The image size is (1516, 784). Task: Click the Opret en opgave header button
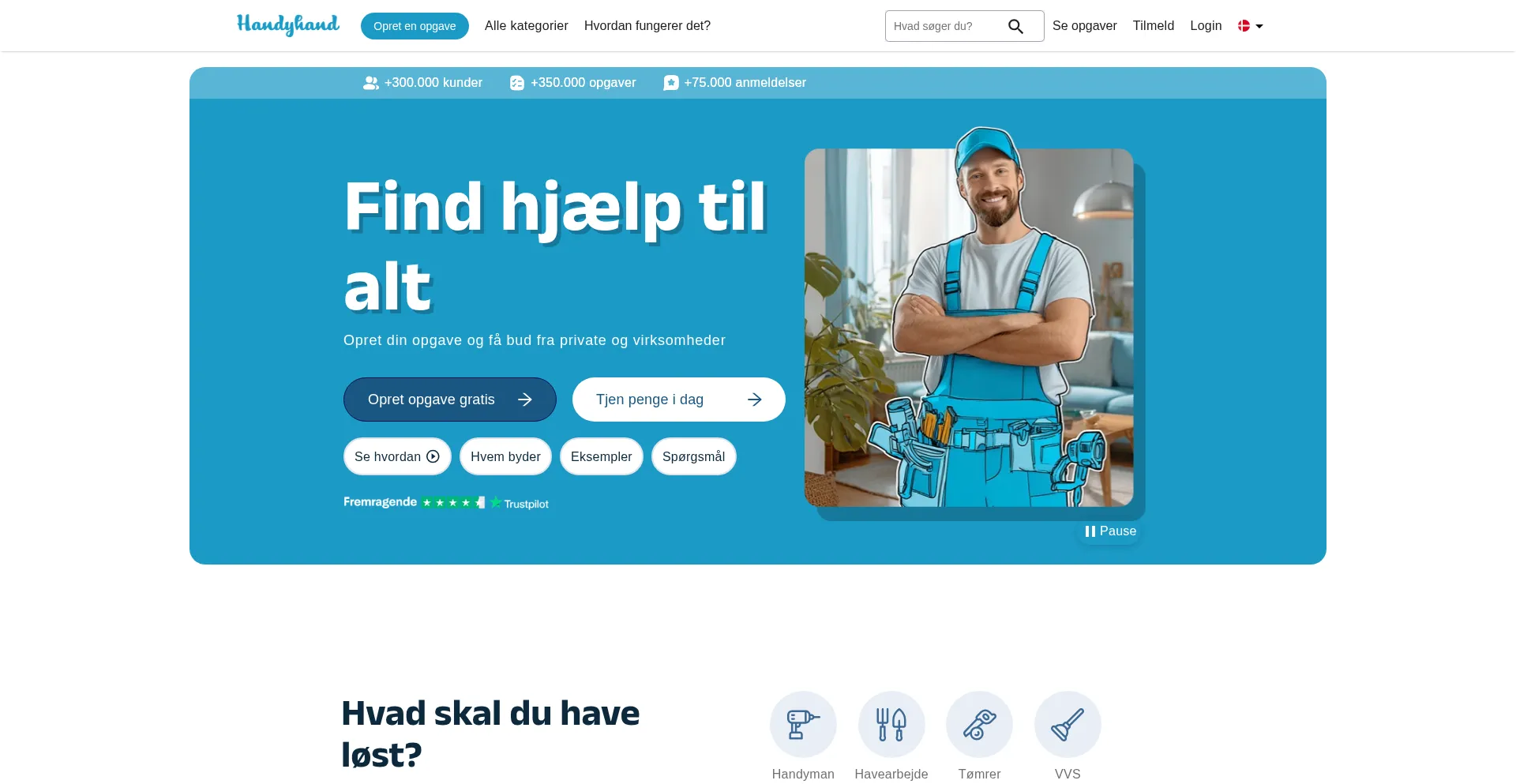415,26
